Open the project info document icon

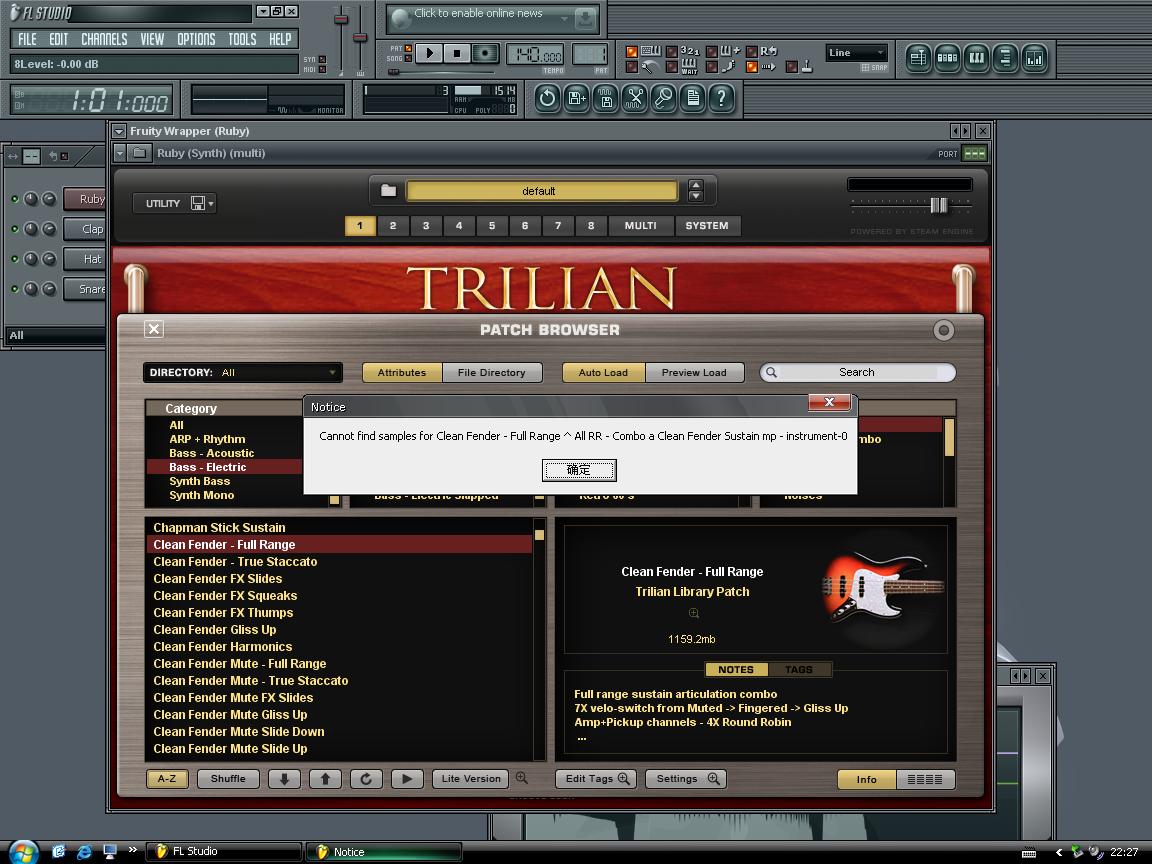click(693, 98)
